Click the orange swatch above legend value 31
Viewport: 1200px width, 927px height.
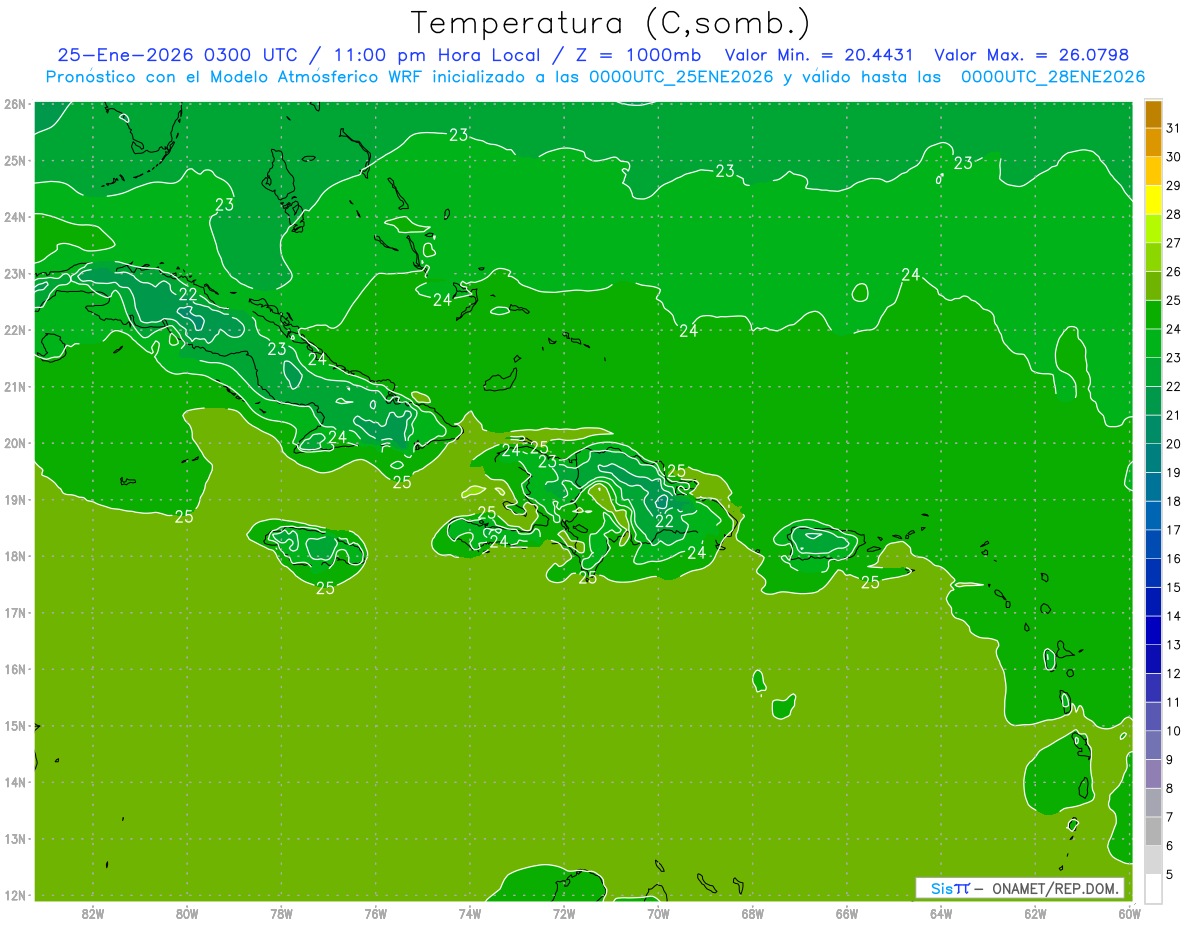(1153, 114)
